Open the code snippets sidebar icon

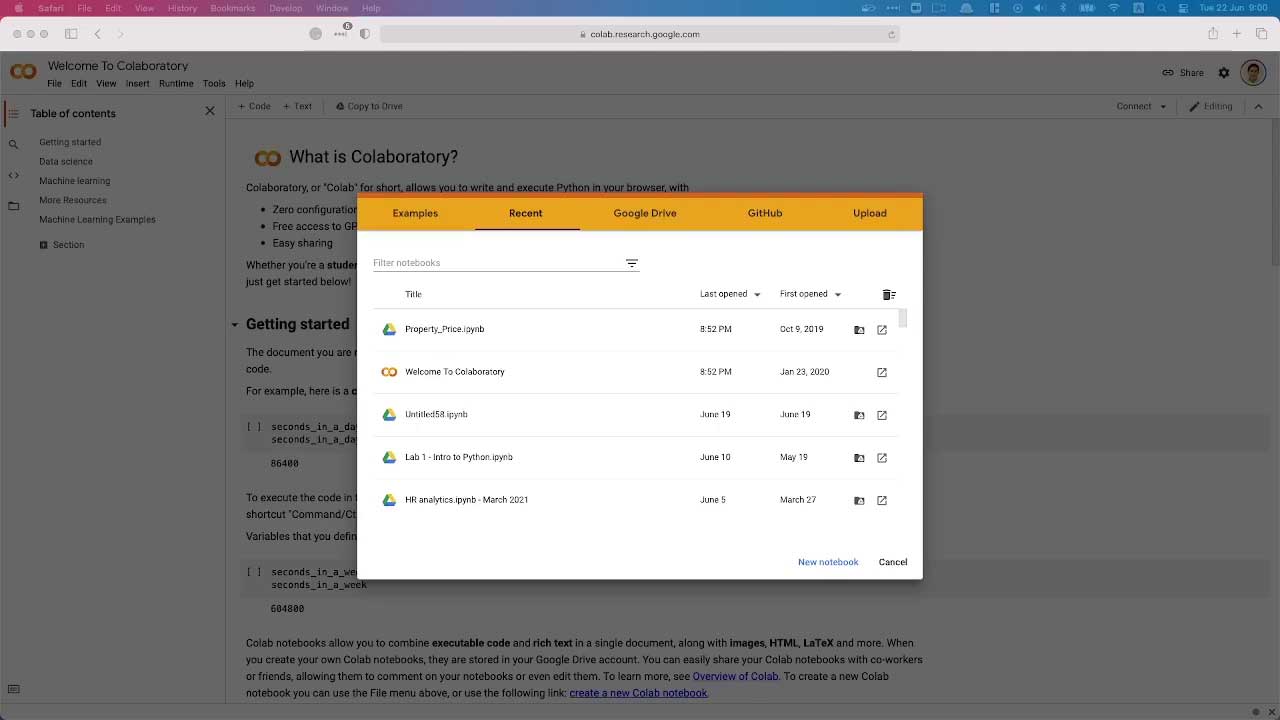click(x=13, y=175)
